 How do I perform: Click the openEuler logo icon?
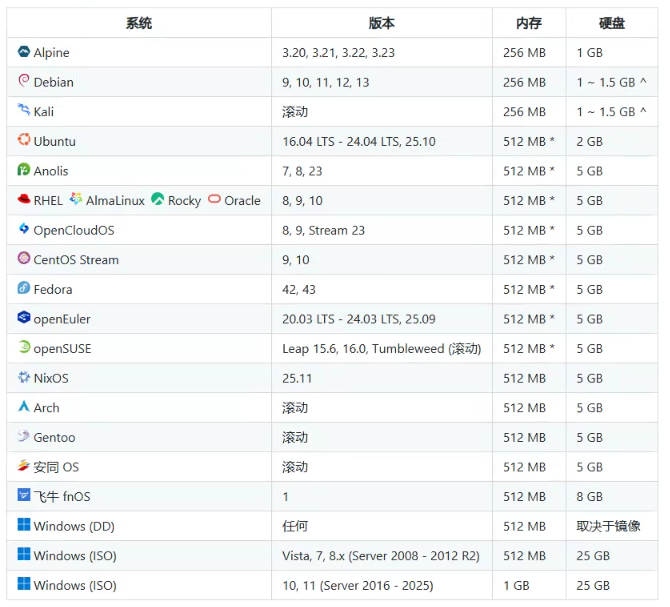click(24, 318)
